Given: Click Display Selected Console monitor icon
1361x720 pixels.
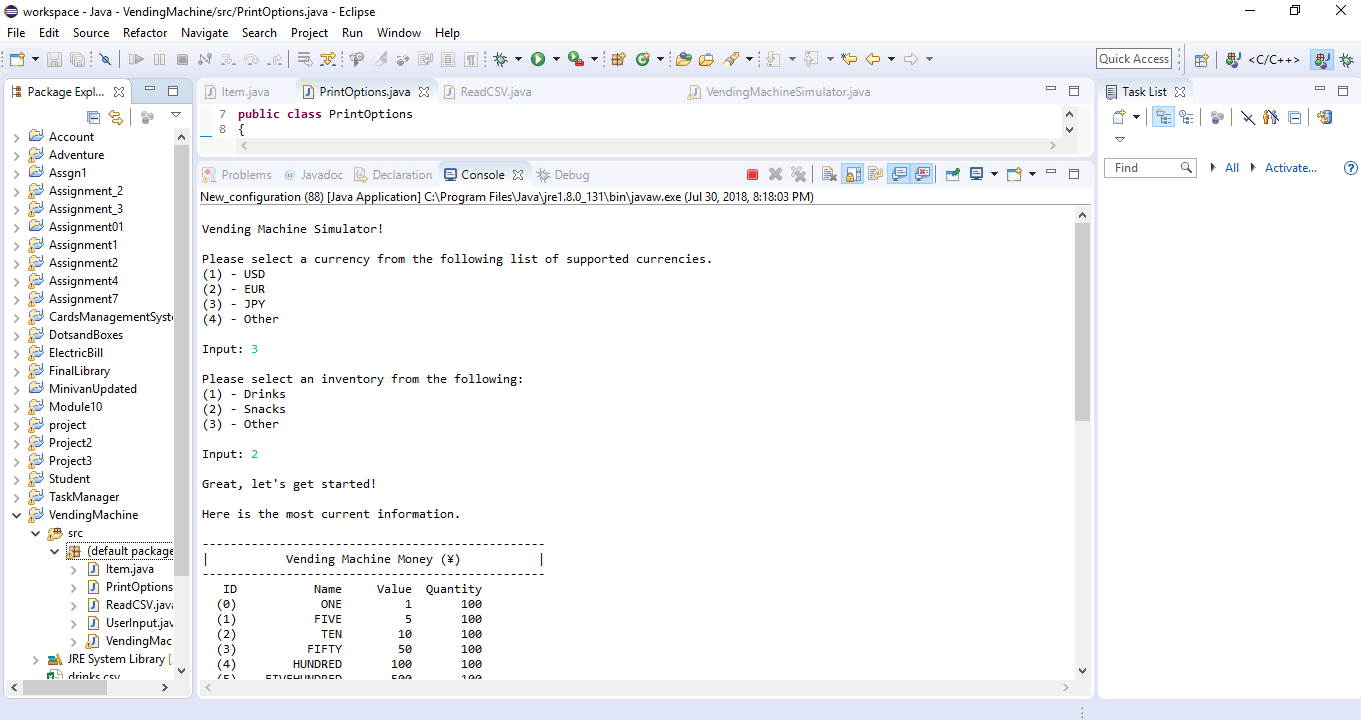Looking at the screenshot, I should pos(976,174).
